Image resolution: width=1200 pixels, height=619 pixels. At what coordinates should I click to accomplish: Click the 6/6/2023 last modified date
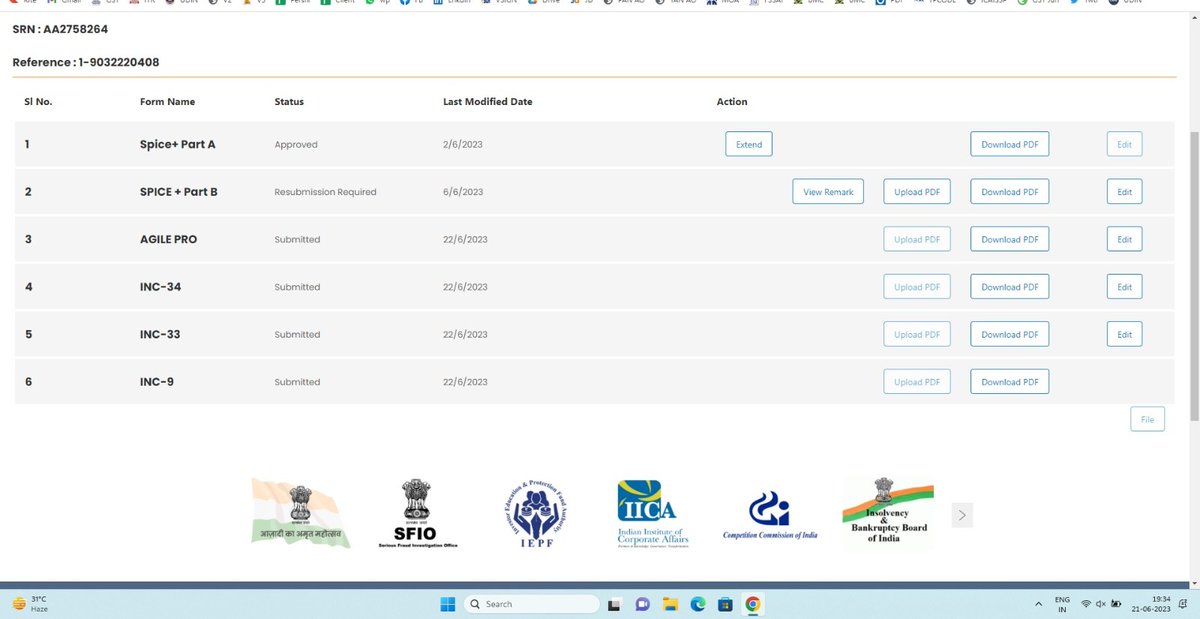(463, 192)
